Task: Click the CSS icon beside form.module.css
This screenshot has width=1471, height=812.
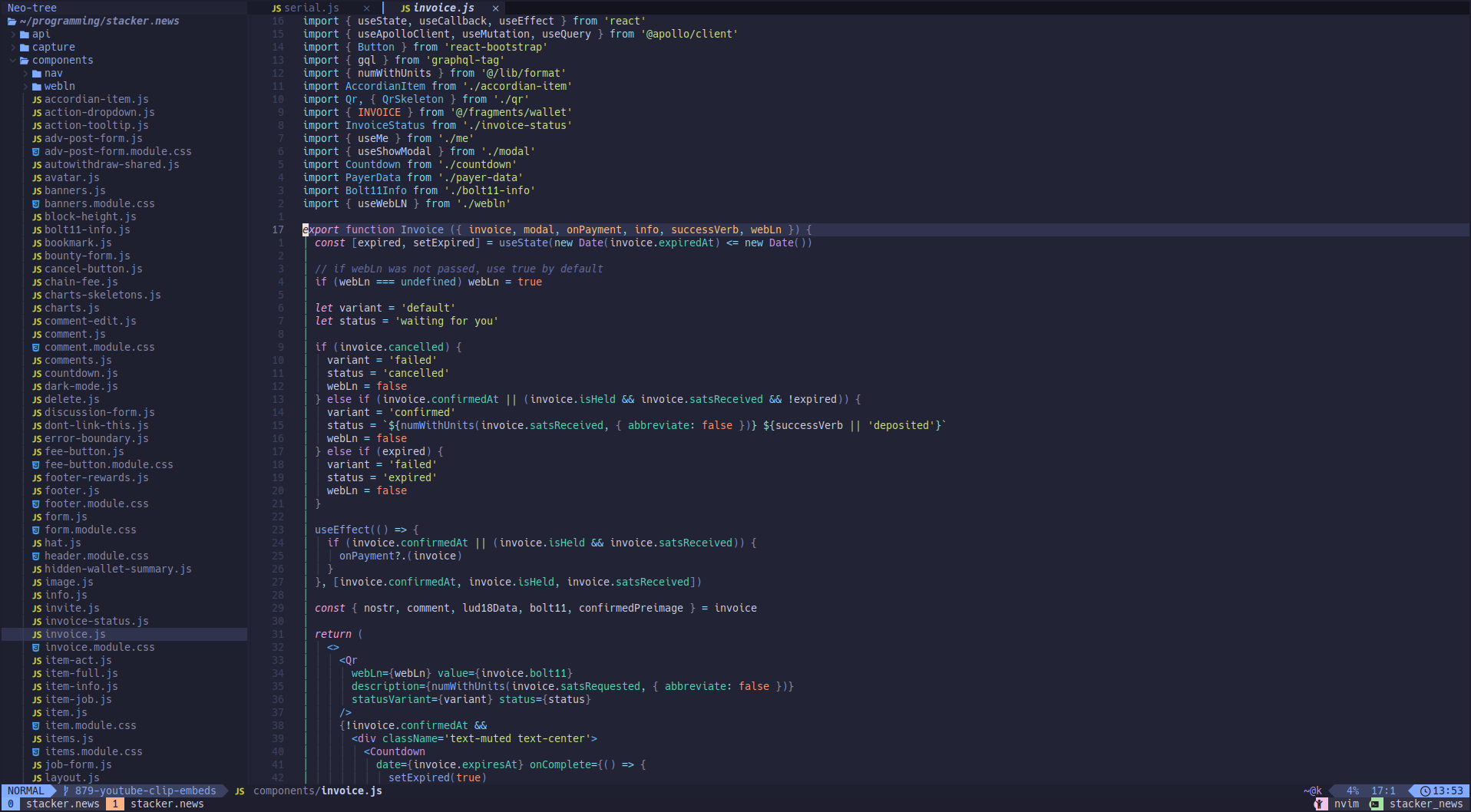Action: 36,530
